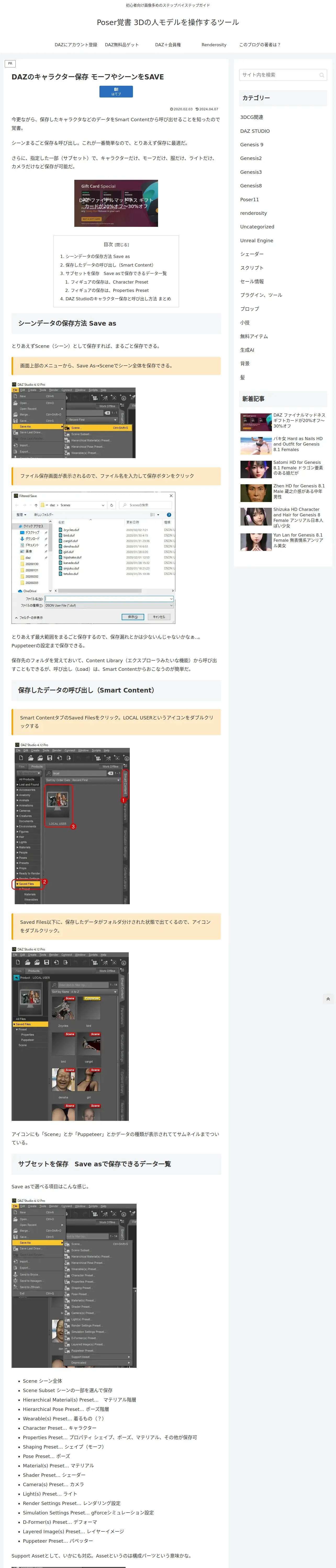
Task: Open the DAZ STUDIO category
Action: 255,131
